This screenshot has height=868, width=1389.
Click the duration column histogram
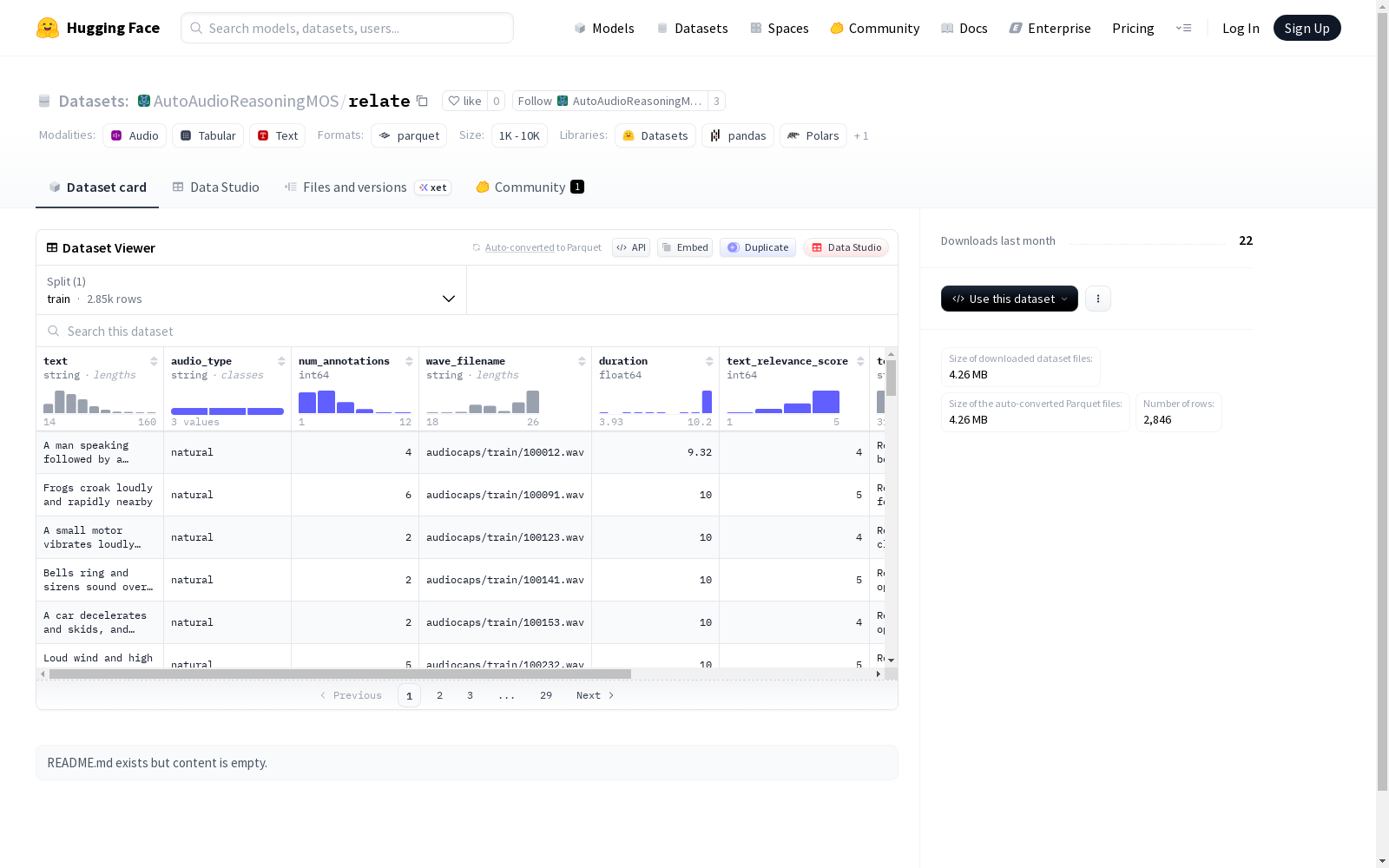[x=655, y=402]
